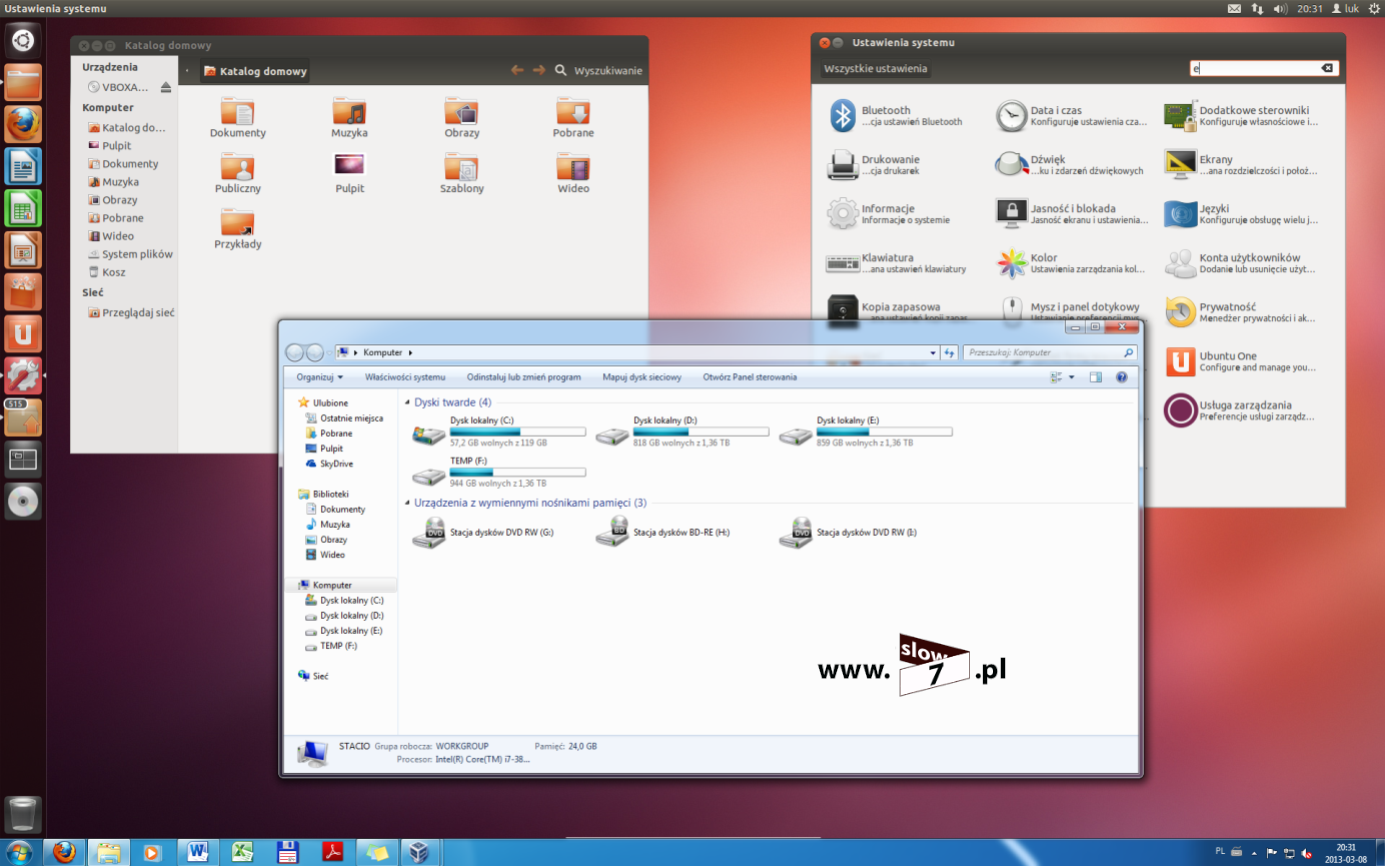This screenshot has width=1385, height=866.
Task: Open the luk user menu
Action: (1343, 8)
